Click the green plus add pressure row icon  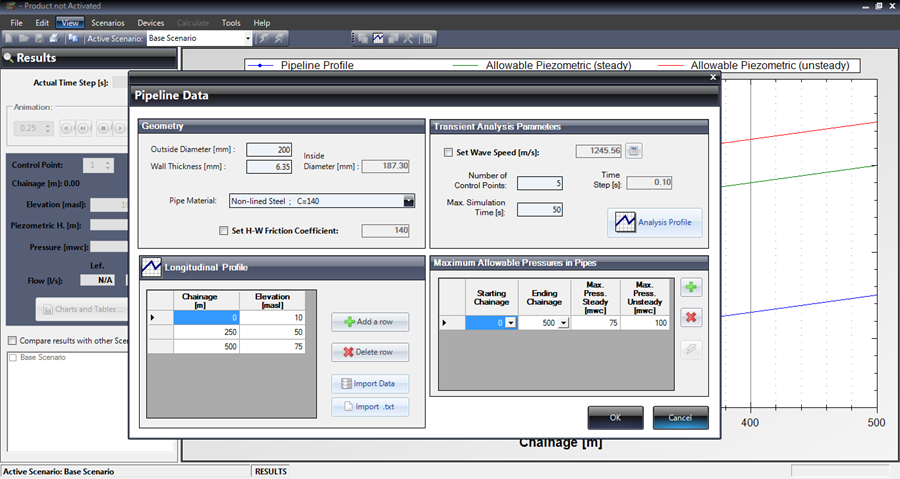689,288
